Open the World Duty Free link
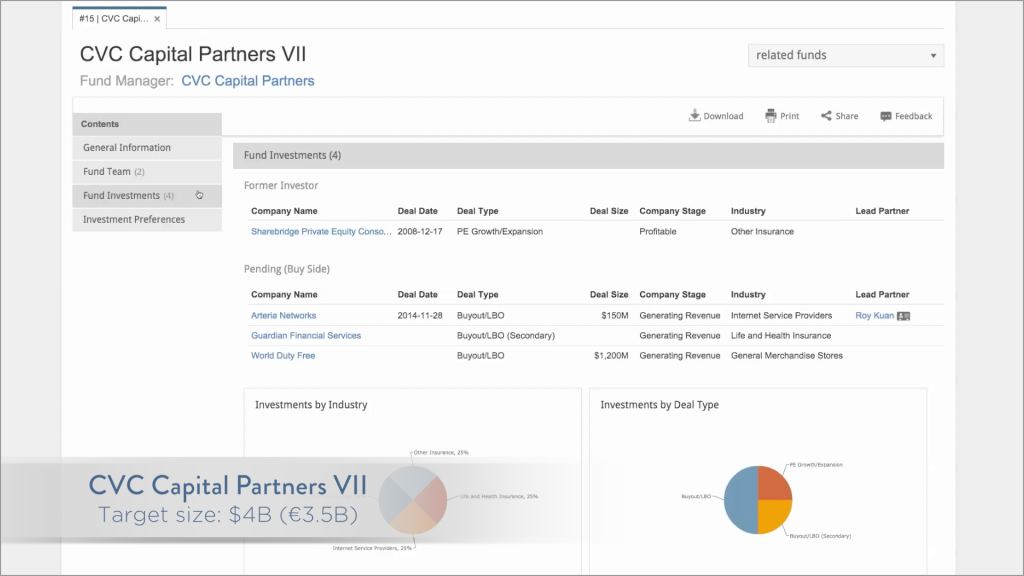Viewport: 1024px width, 576px height. tap(283, 356)
